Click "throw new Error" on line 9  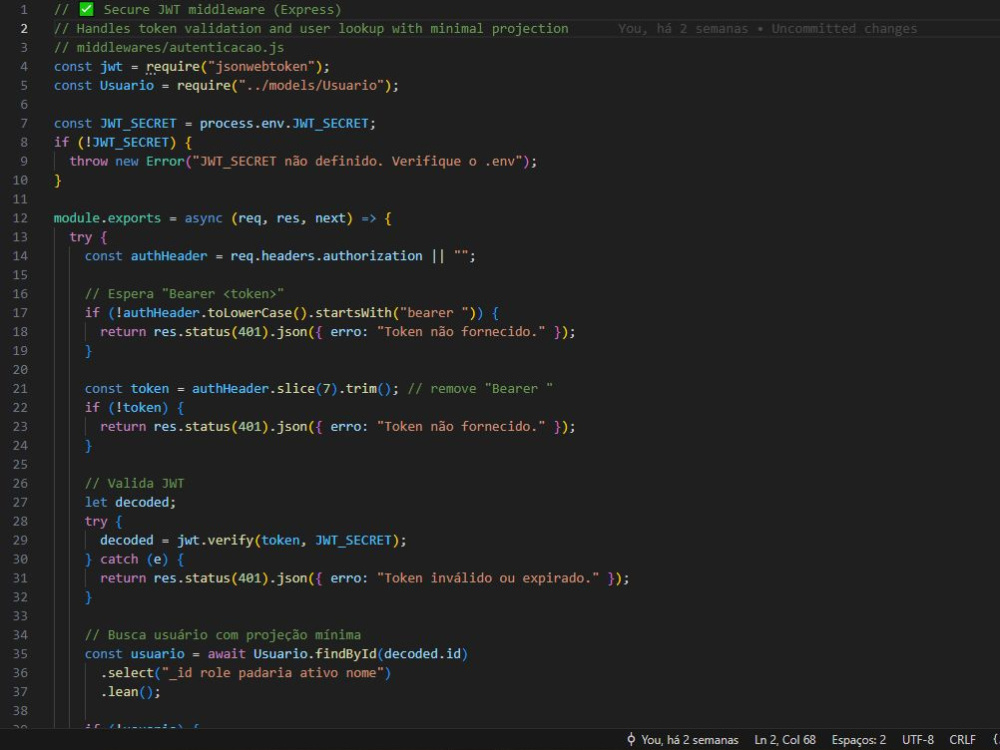point(126,161)
